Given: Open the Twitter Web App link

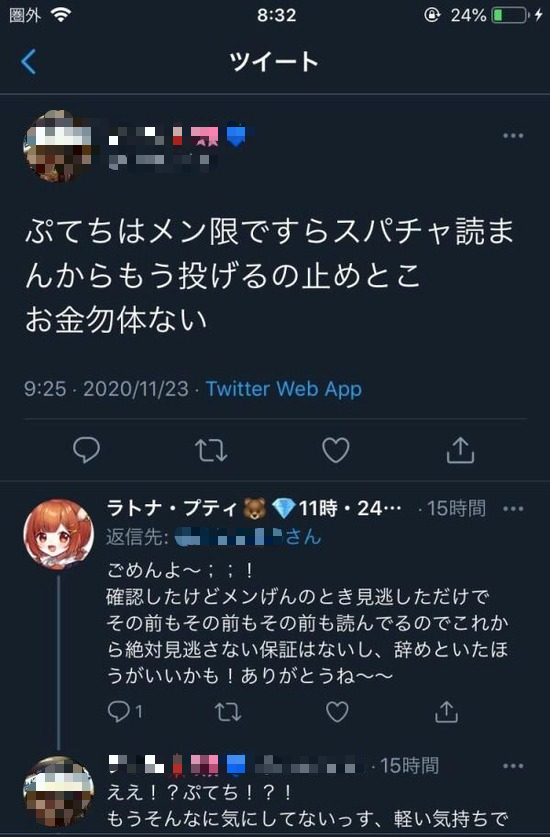Looking at the screenshot, I should point(284,389).
